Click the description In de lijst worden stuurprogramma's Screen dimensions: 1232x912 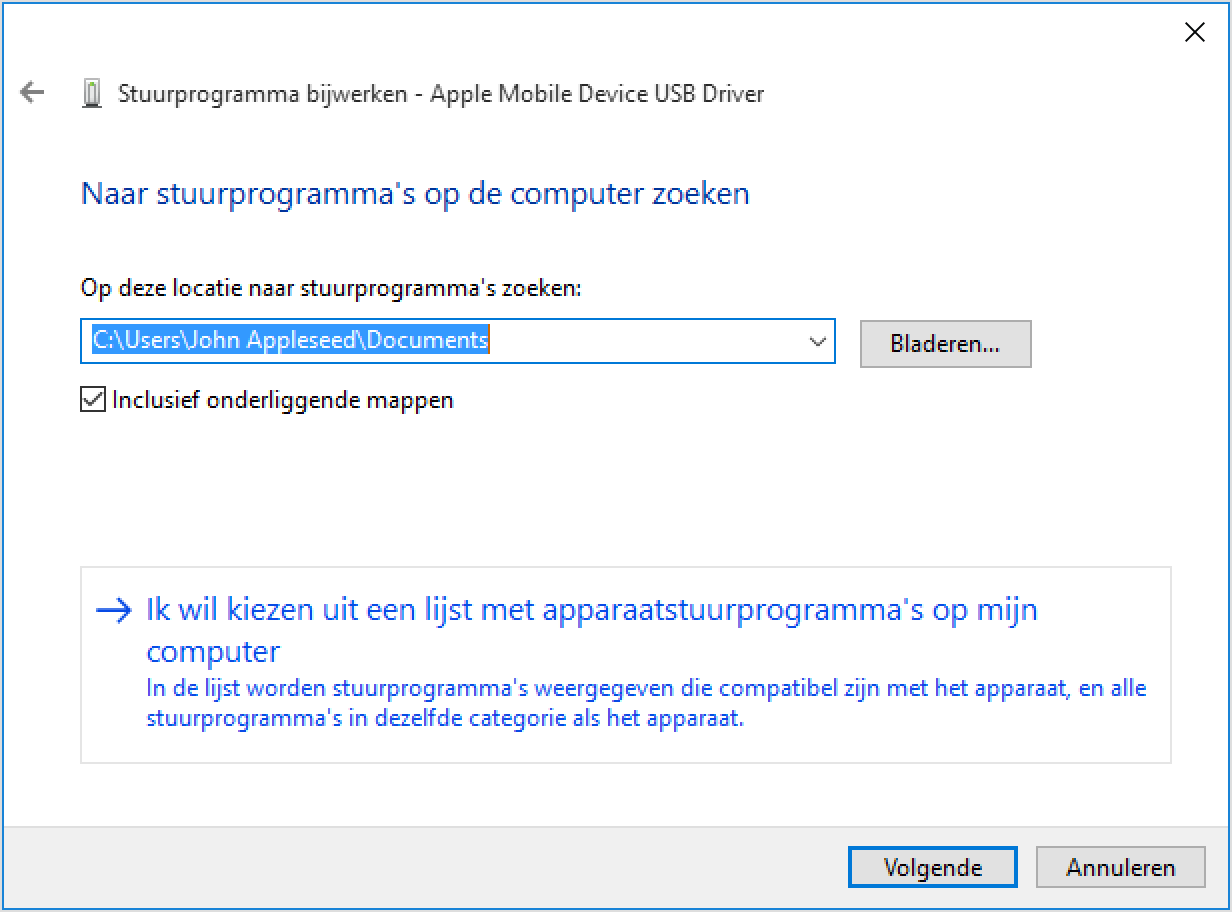pos(646,703)
